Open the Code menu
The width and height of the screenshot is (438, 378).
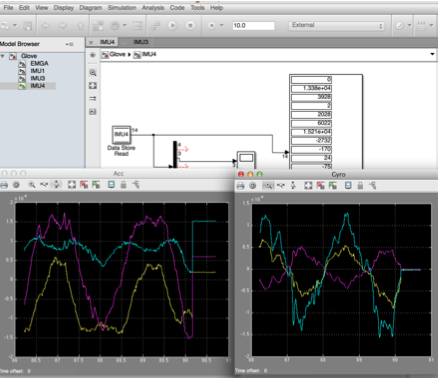coord(177,7)
